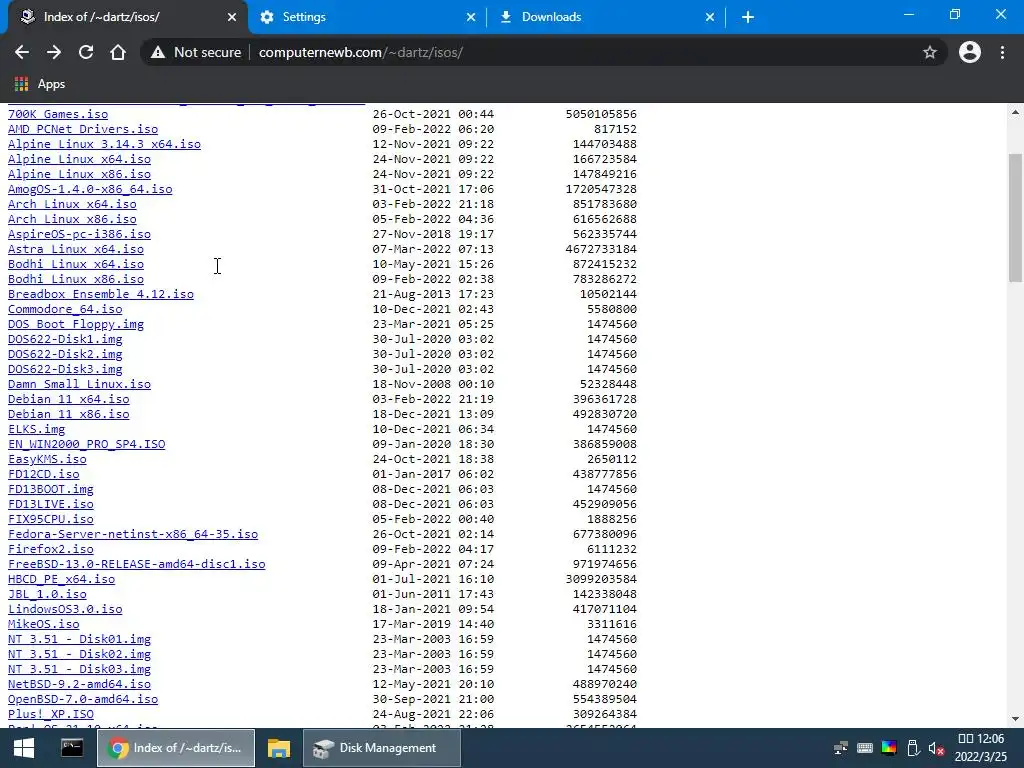The image size is (1024, 768).
Task: Open the DOS622-Disk3.img link
Action: (x=65, y=370)
